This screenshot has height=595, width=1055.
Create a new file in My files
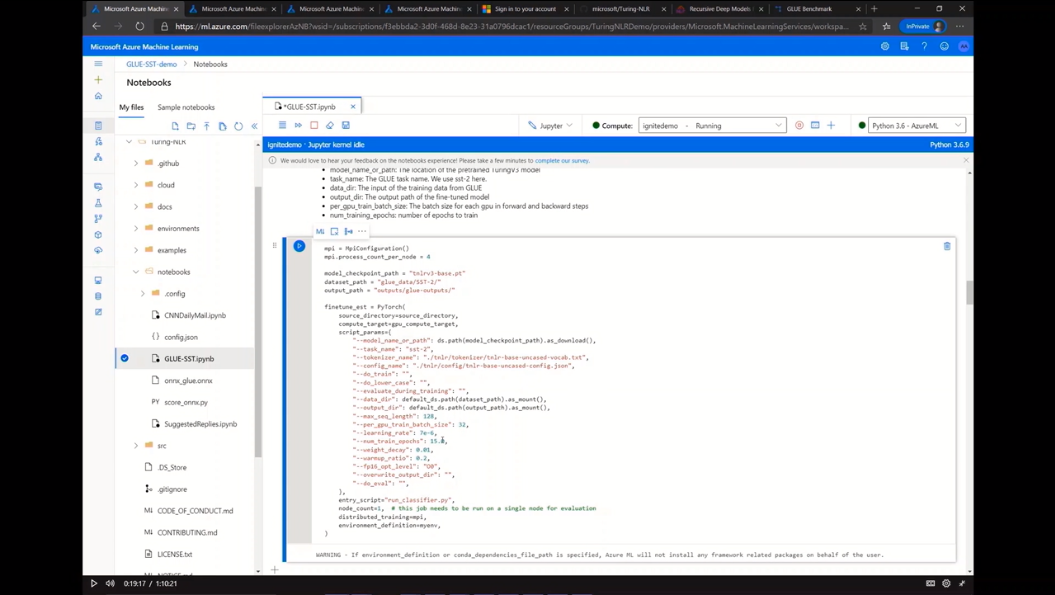tap(175, 126)
